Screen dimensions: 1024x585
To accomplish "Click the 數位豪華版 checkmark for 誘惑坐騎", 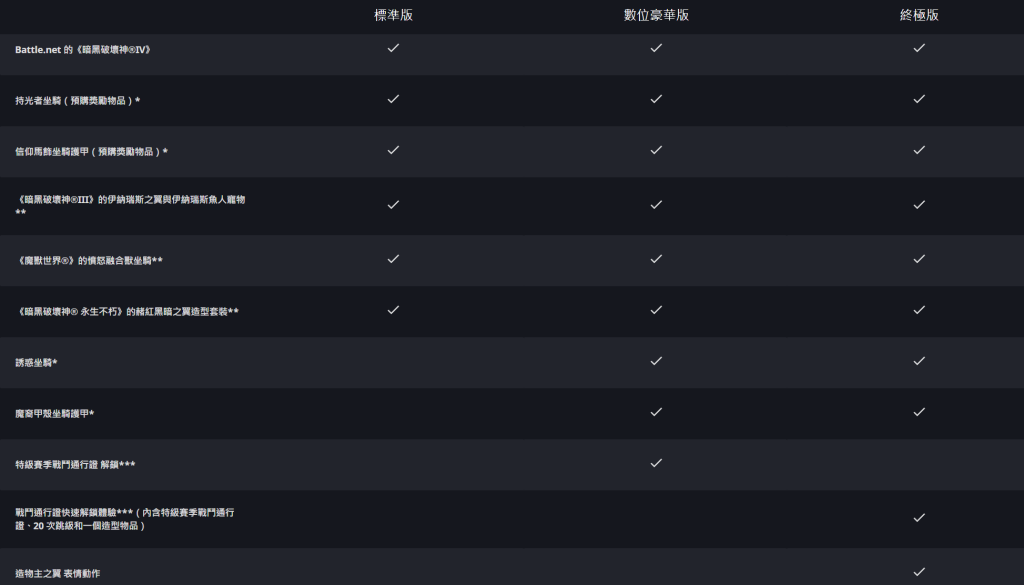I will tap(656, 360).
